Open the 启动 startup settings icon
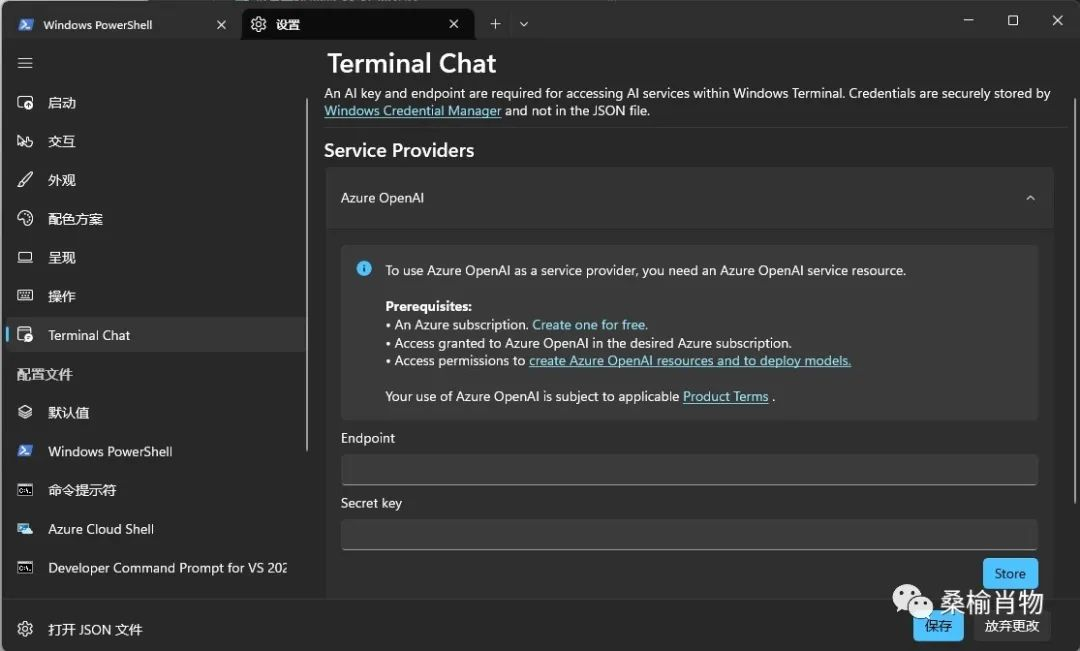Screen dimensions: 1080x651 coord(26,103)
